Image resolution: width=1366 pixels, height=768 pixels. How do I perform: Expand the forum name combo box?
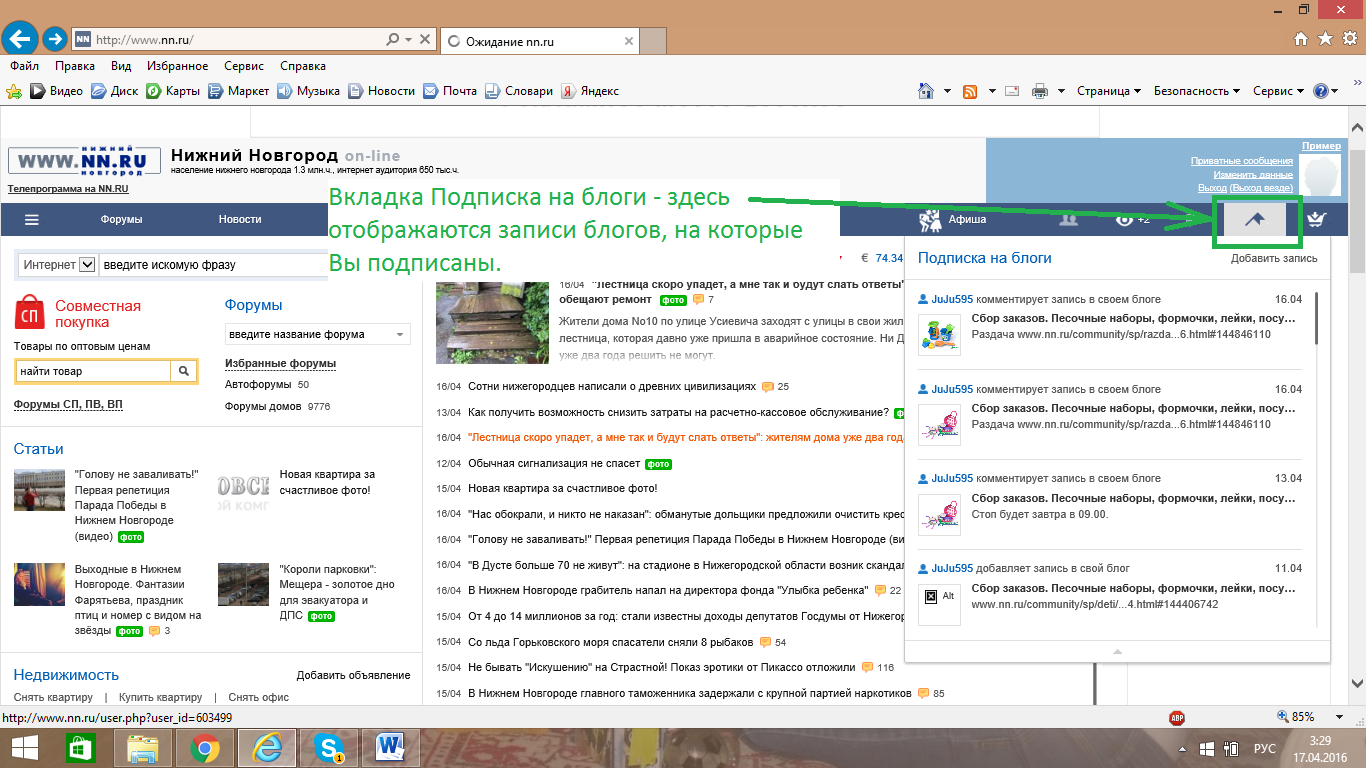[401, 334]
